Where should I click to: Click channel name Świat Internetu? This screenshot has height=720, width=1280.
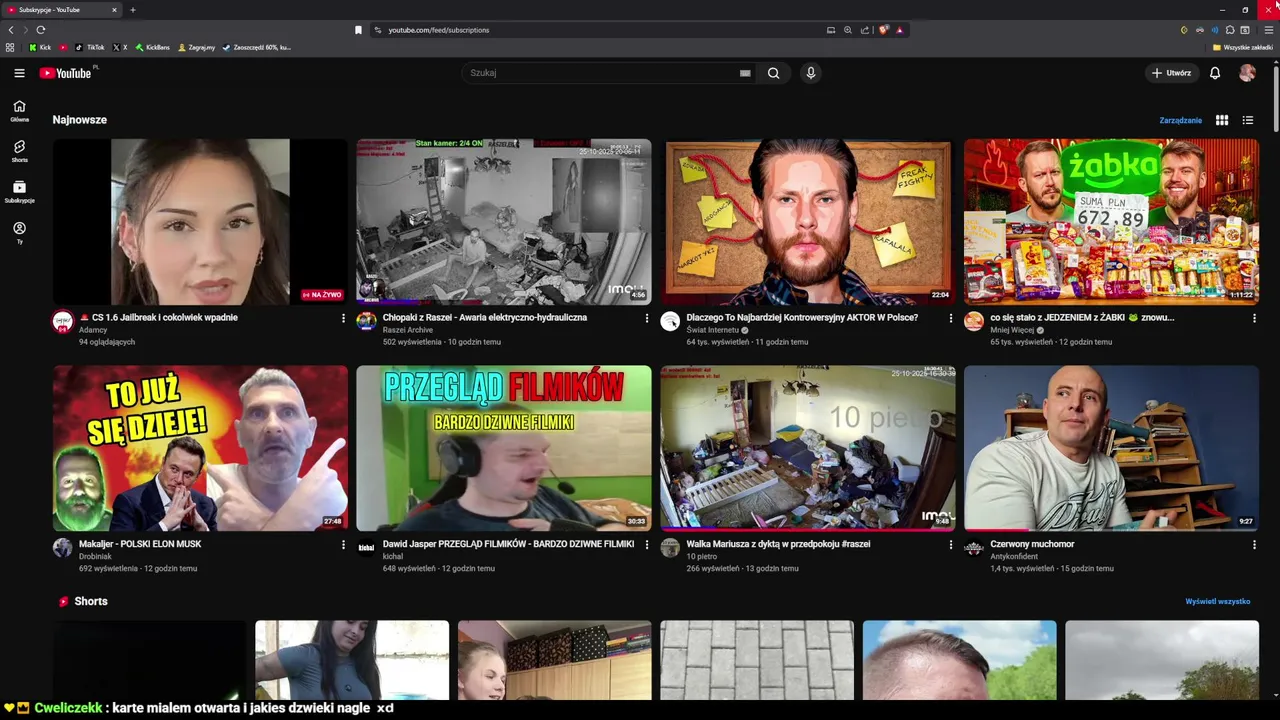coord(713,330)
